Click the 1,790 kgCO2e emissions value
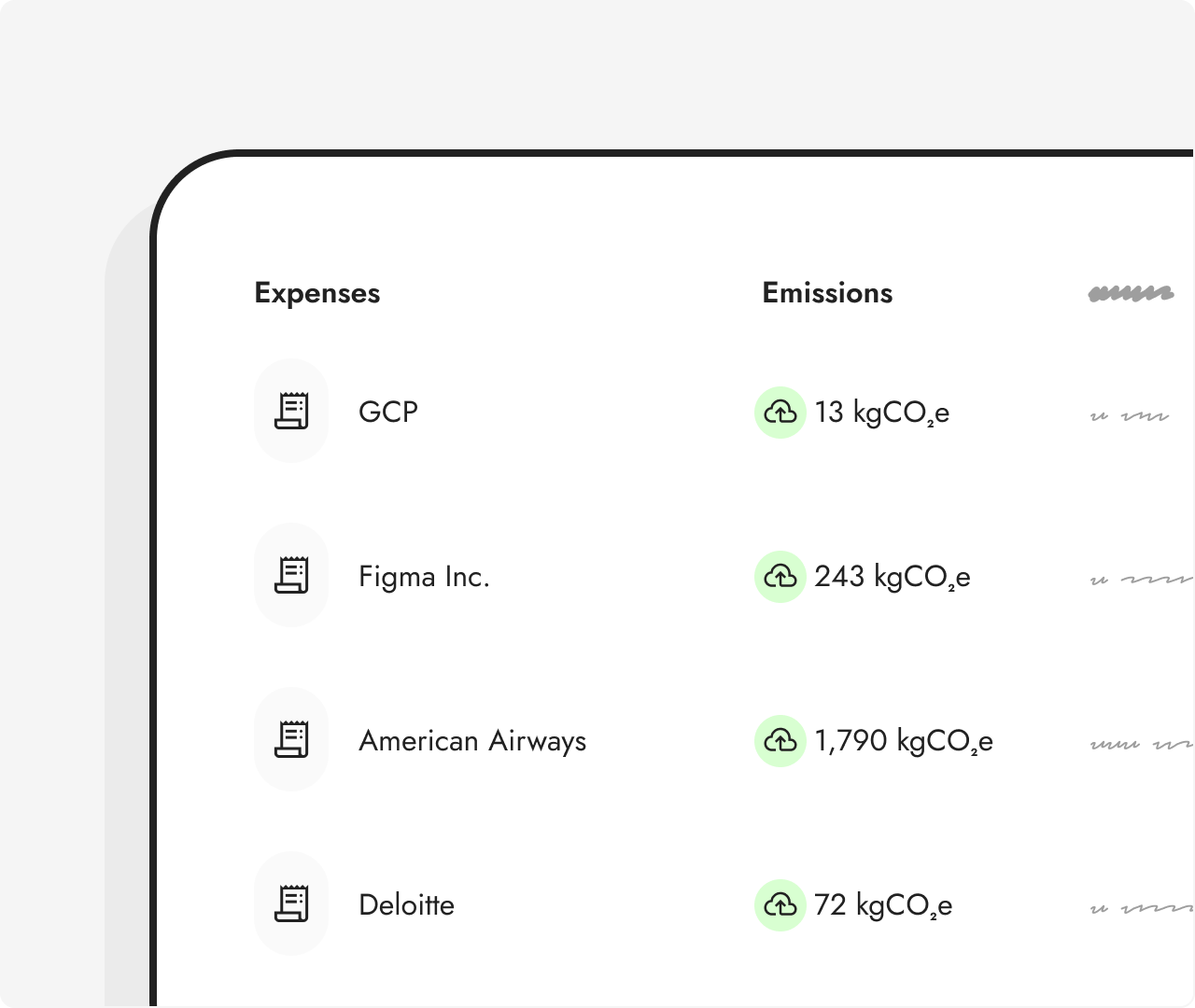The width and height of the screenshot is (1195, 1008). (x=903, y=741)
